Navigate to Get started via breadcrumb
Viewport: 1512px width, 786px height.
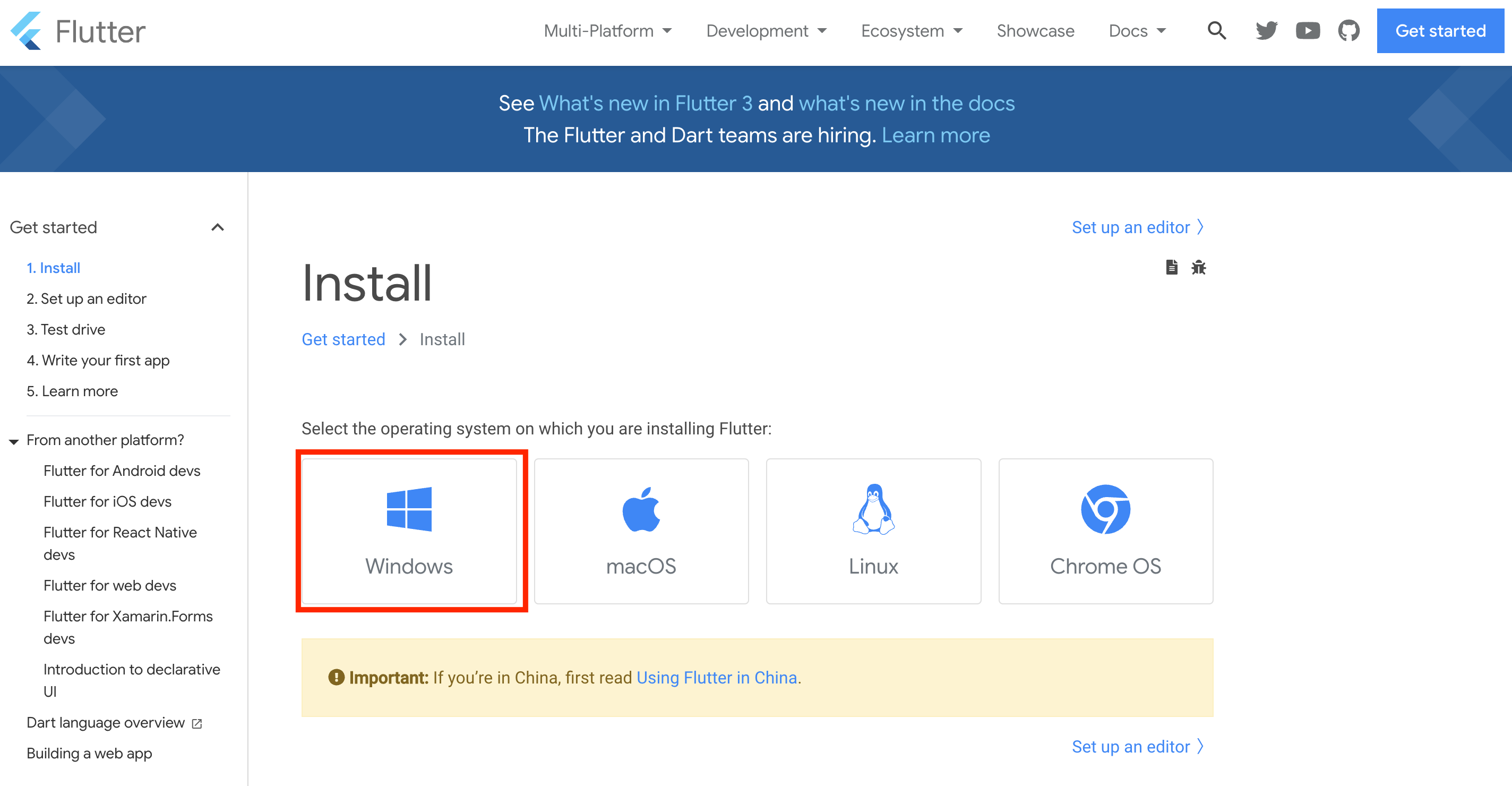(343, 339)
